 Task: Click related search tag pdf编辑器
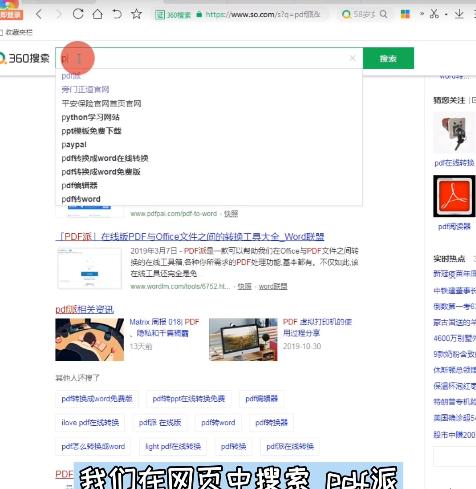tap(262, 399)
